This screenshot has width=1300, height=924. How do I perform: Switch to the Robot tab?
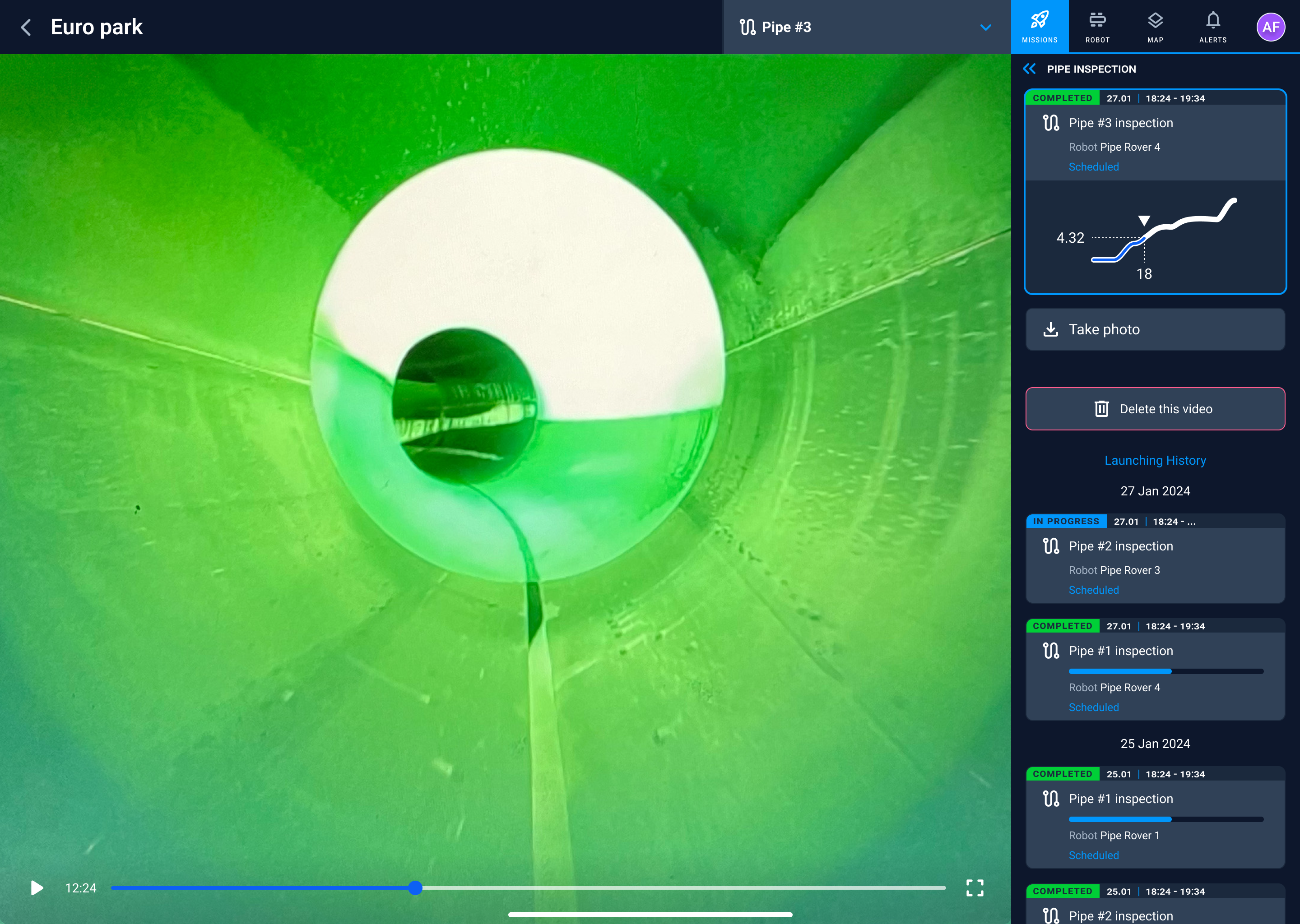pos(1097,27)
